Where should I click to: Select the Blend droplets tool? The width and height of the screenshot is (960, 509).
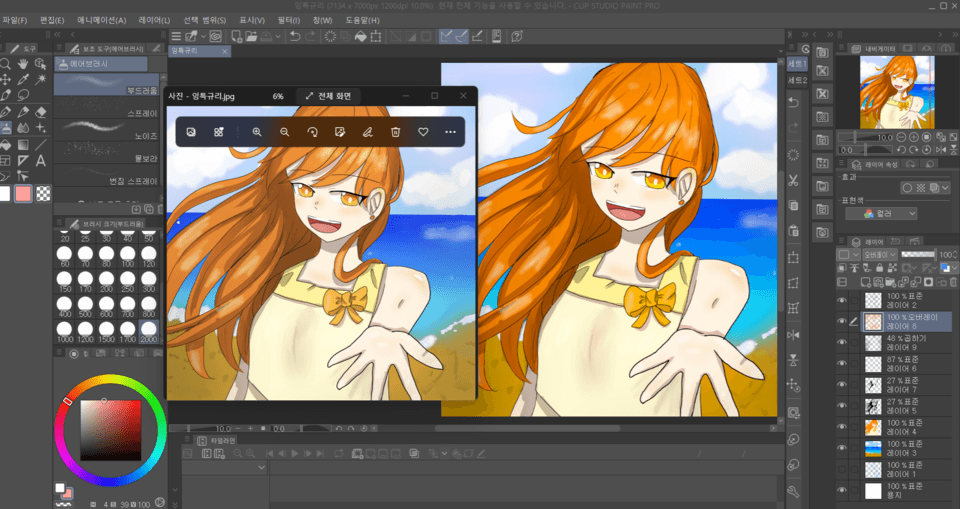(23, 128)
